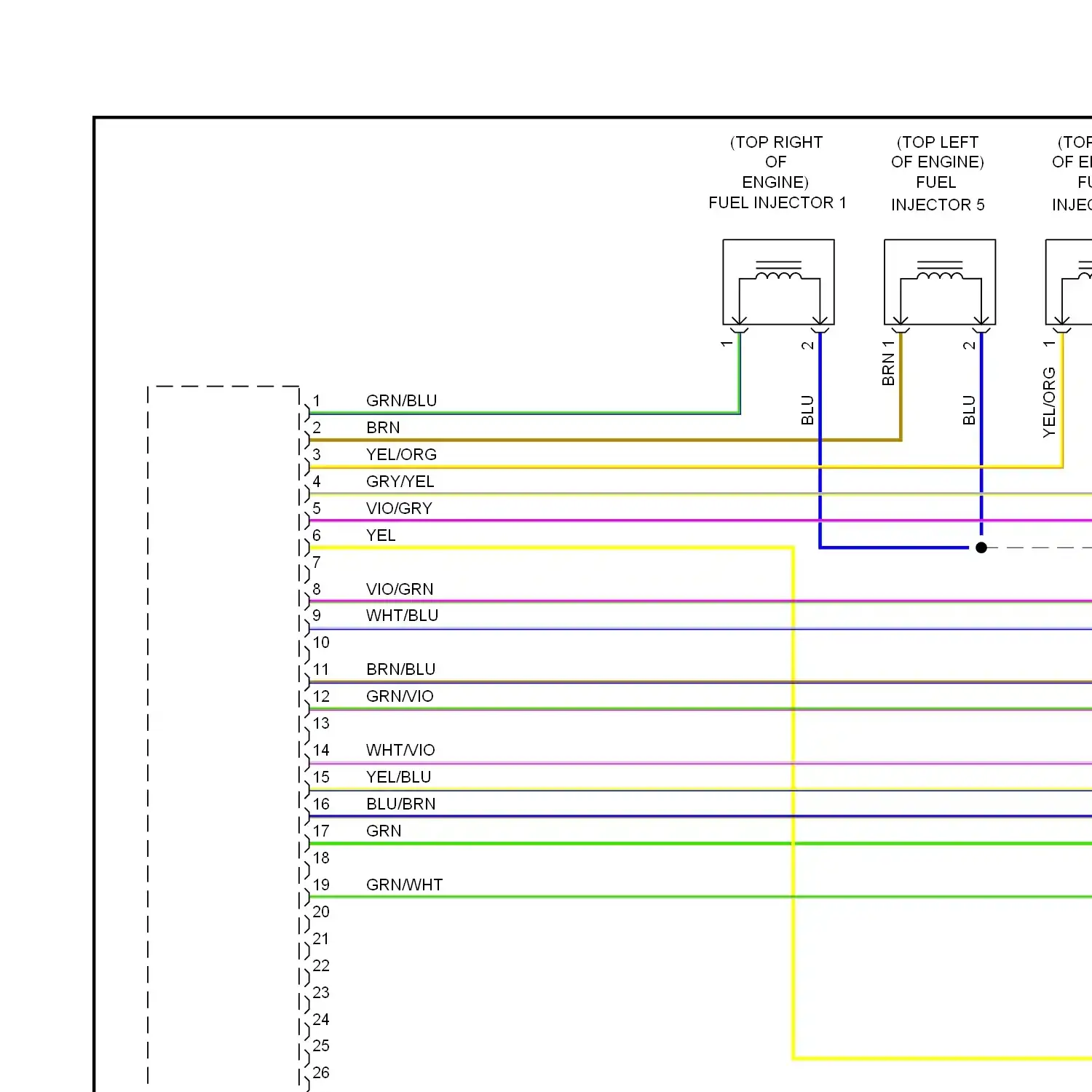Click the WHT/BLU wire label

point(402,616)
